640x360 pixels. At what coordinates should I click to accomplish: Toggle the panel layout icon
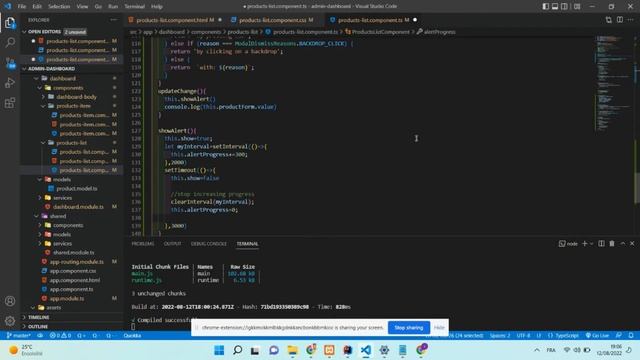click(x=555, y=7)
